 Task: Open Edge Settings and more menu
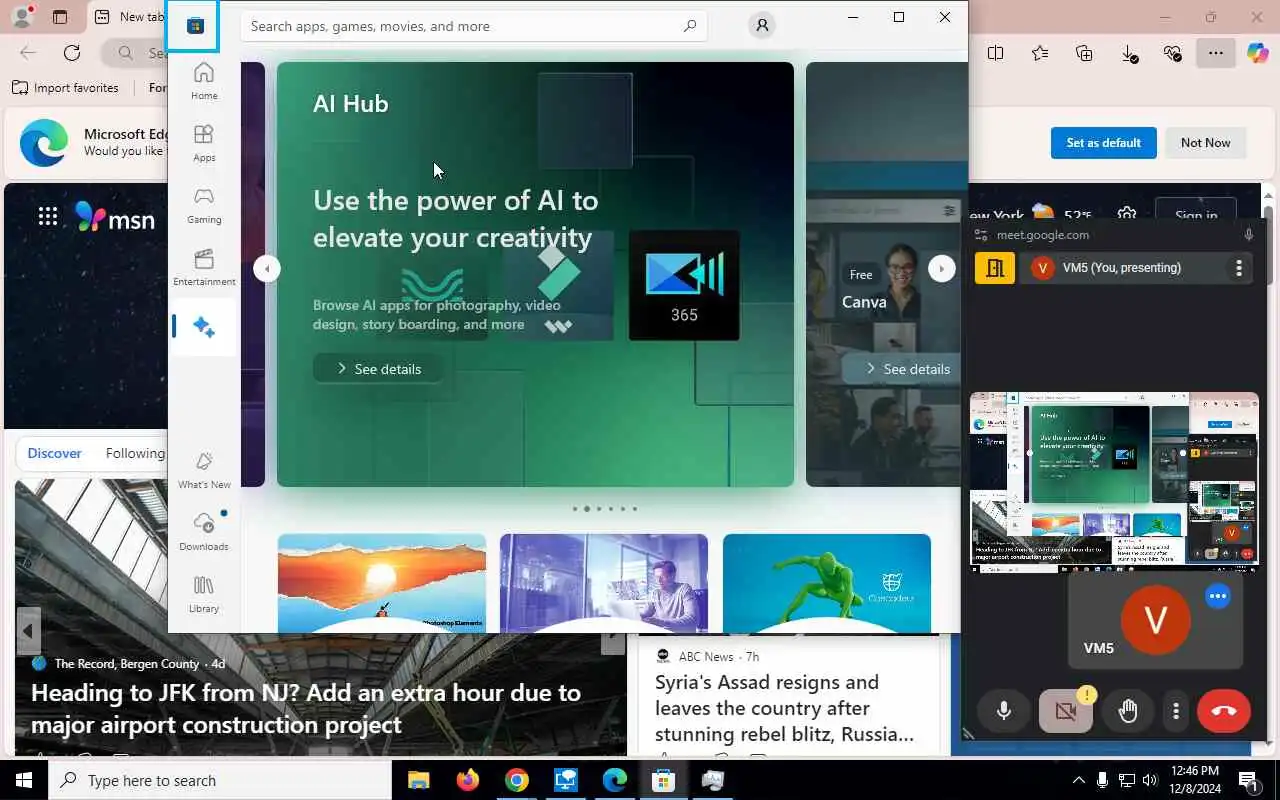point(1216,54)
